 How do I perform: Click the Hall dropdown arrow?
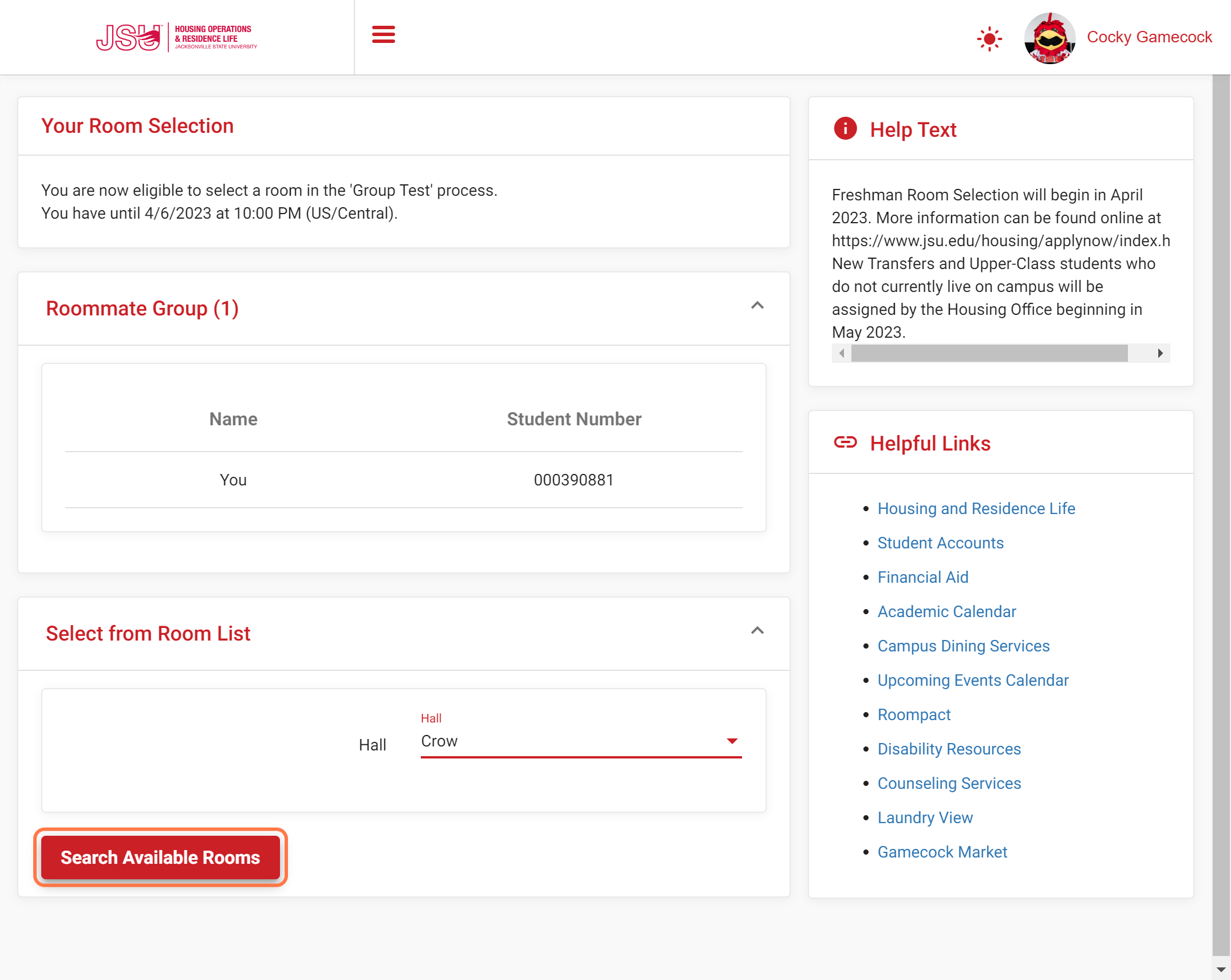732,741
